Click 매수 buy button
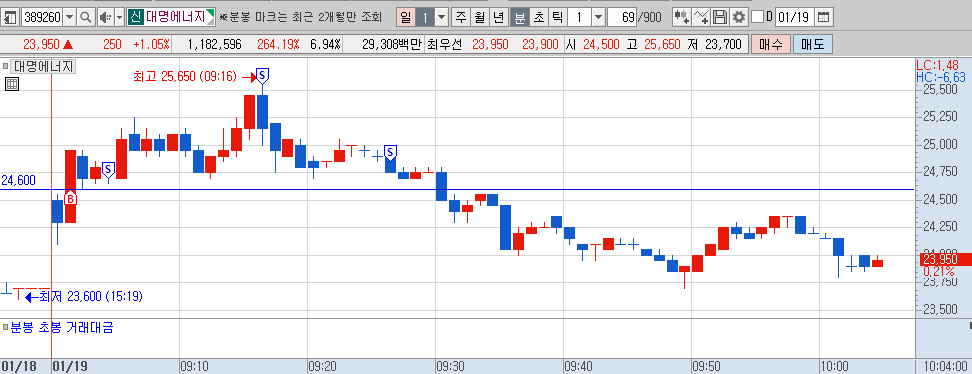Screen dimensions: 972x374 click(x=771, y=45)
